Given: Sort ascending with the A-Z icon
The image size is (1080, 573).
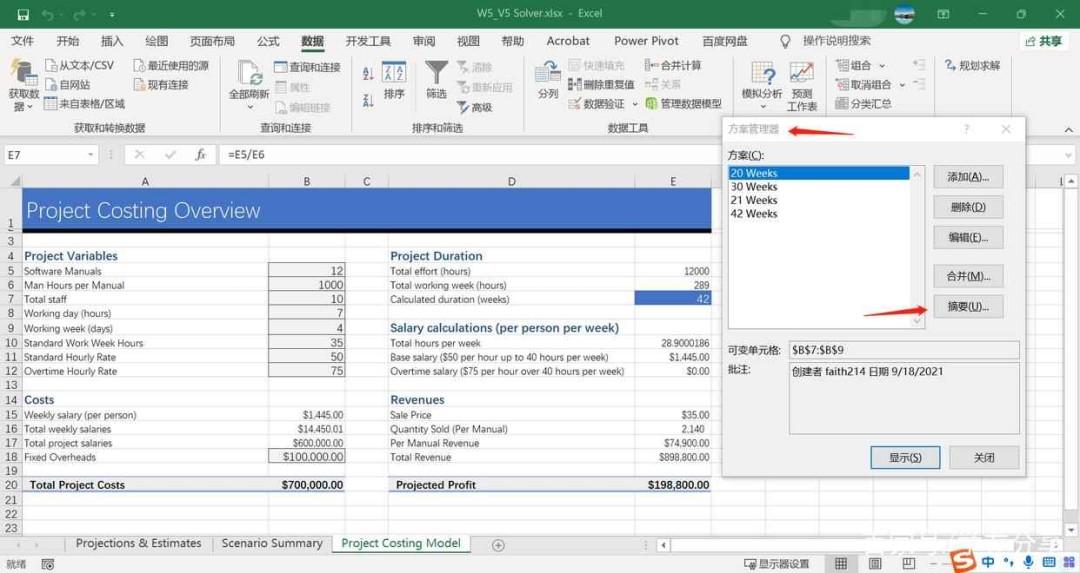Looking at the screenshot, I should 368,72.
